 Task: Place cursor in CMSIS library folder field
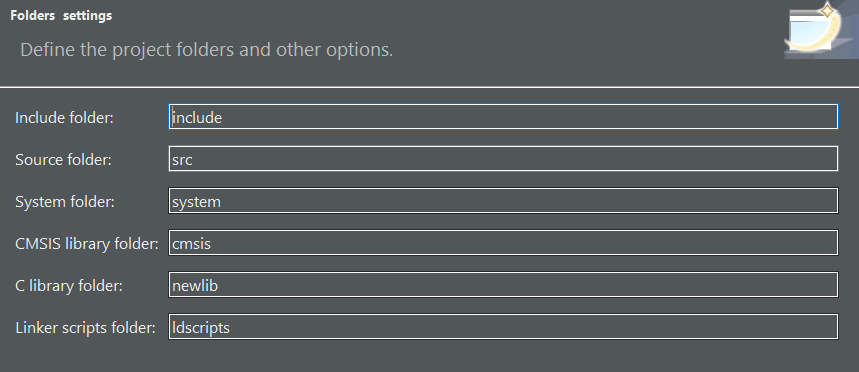503,243
